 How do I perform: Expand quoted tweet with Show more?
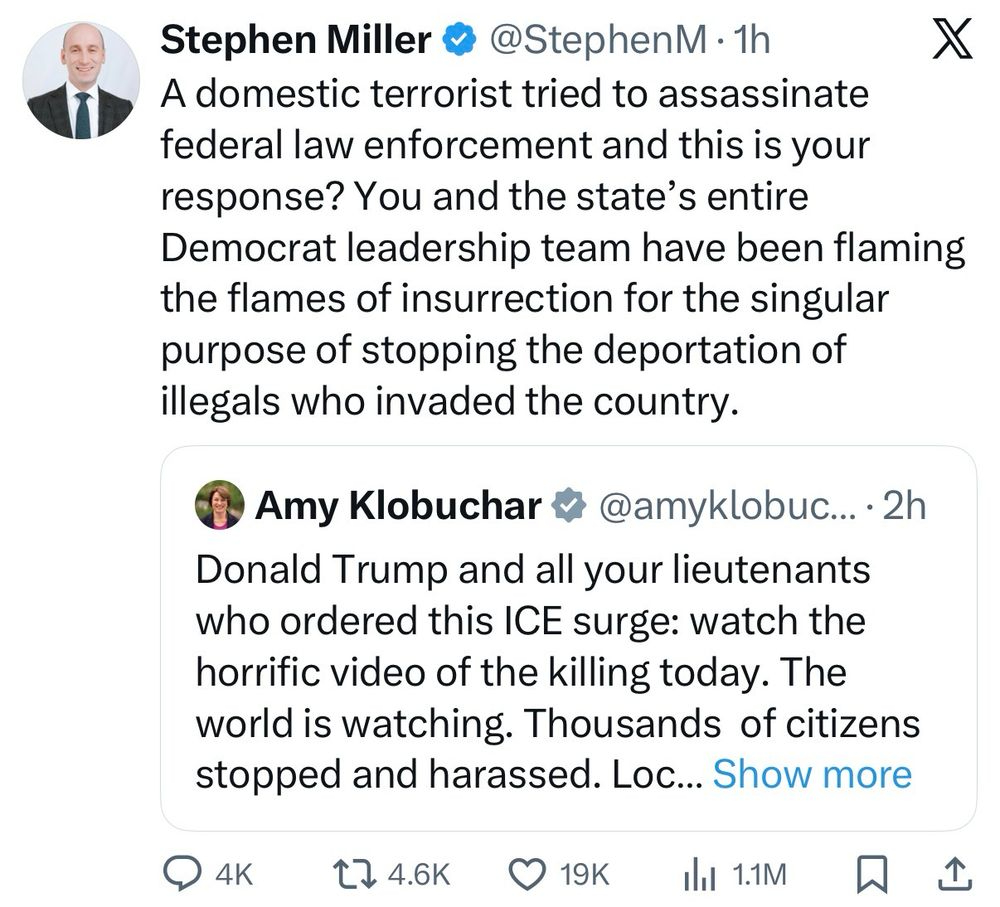pyautogui.click(x=812, y=774)
